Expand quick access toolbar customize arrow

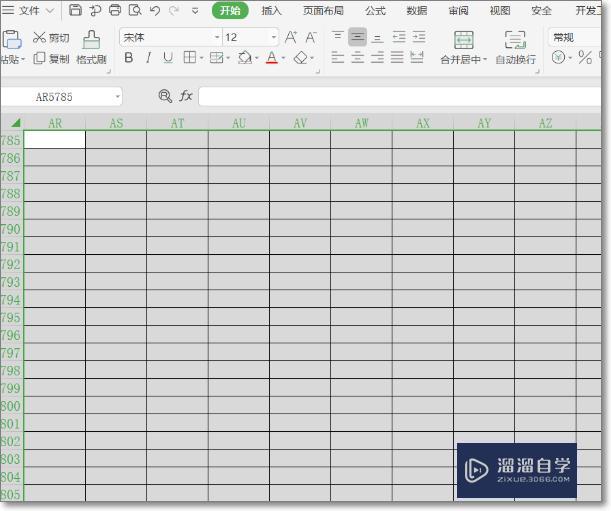(195, 11)
